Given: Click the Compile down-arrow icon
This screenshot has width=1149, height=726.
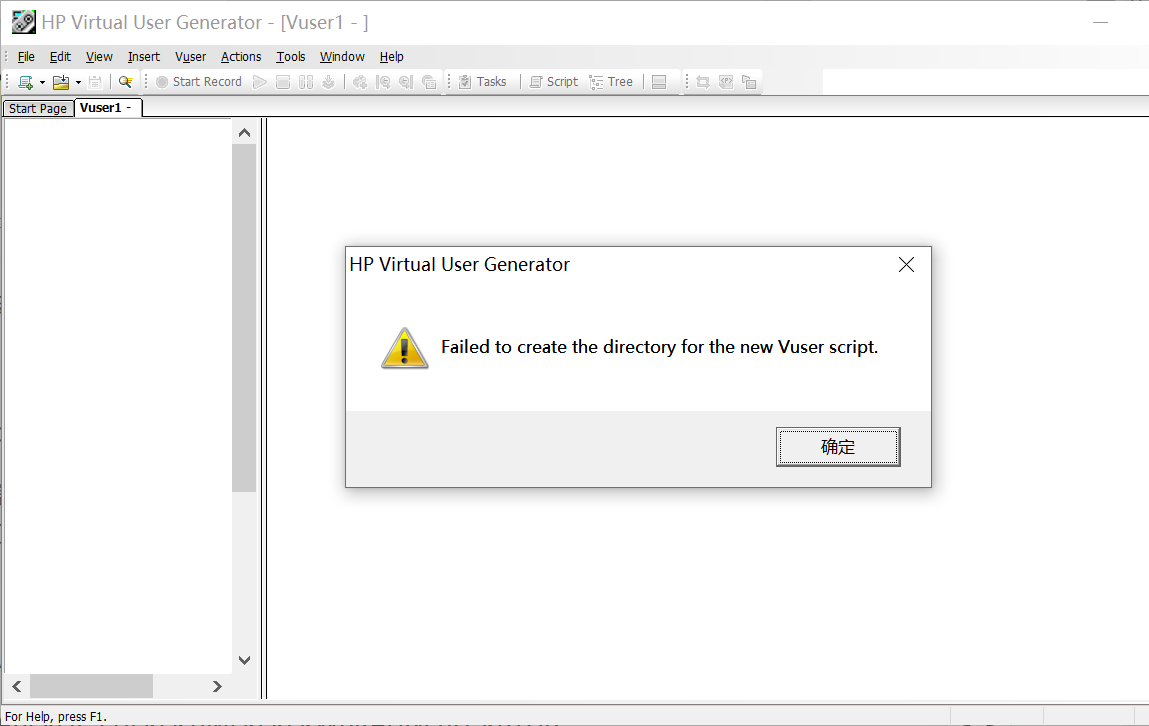Looking at the screenshot, I should pos(329,82).
